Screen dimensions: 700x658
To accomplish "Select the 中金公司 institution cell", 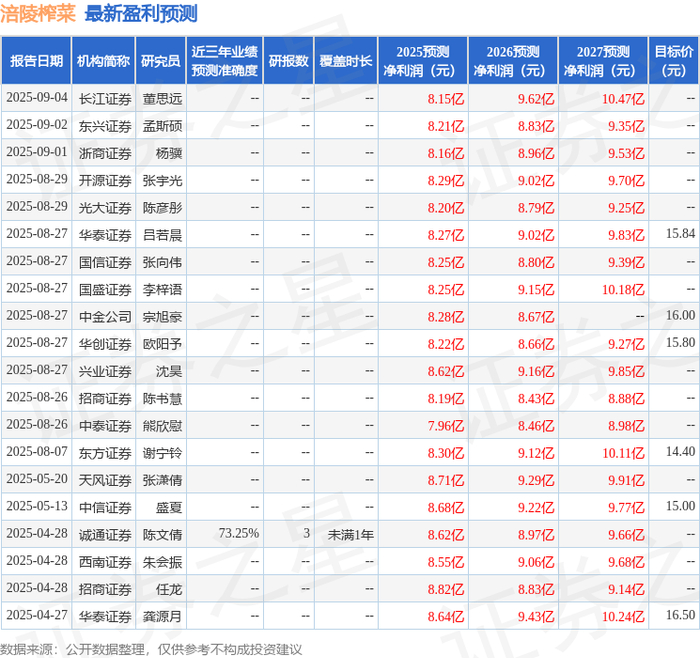I will 105,317.
